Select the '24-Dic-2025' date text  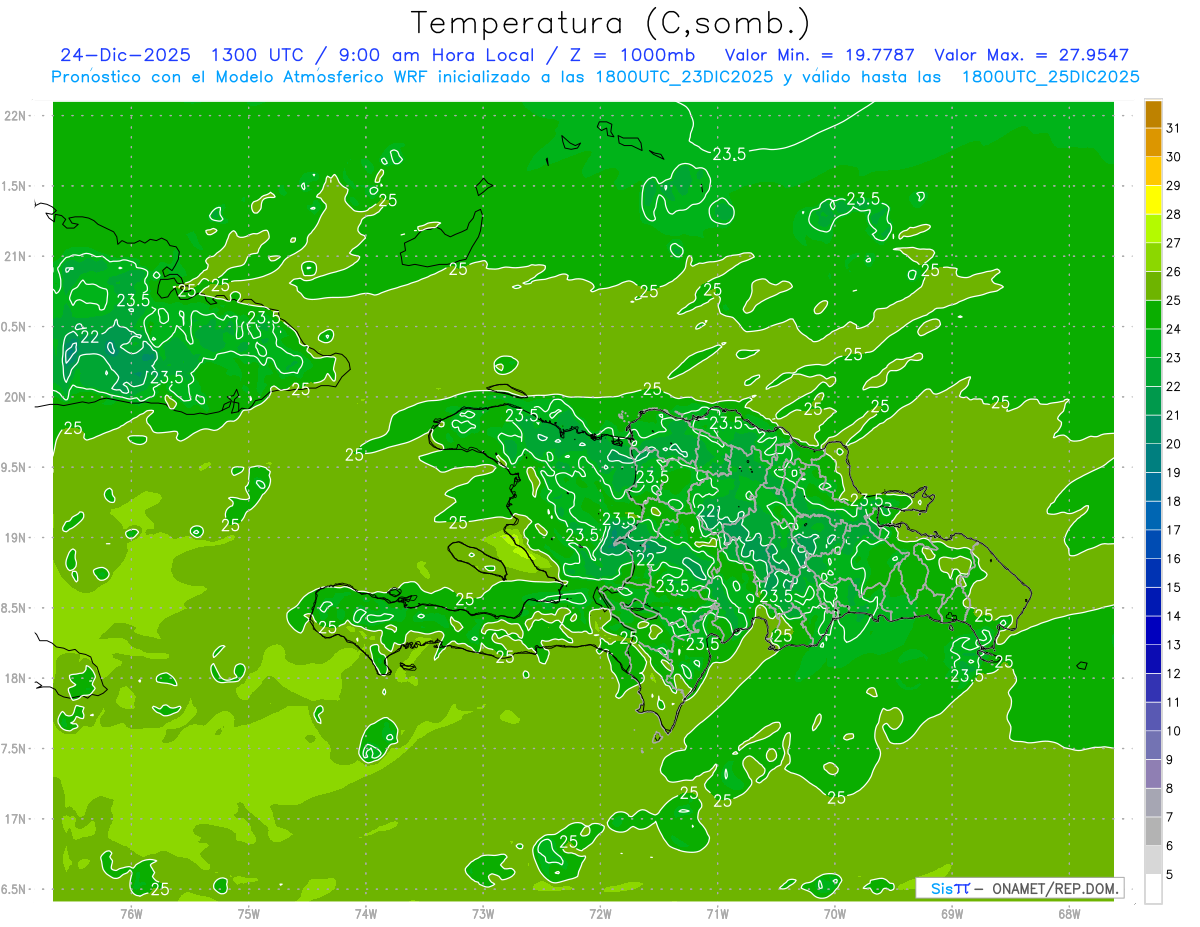tap(125, 55)
